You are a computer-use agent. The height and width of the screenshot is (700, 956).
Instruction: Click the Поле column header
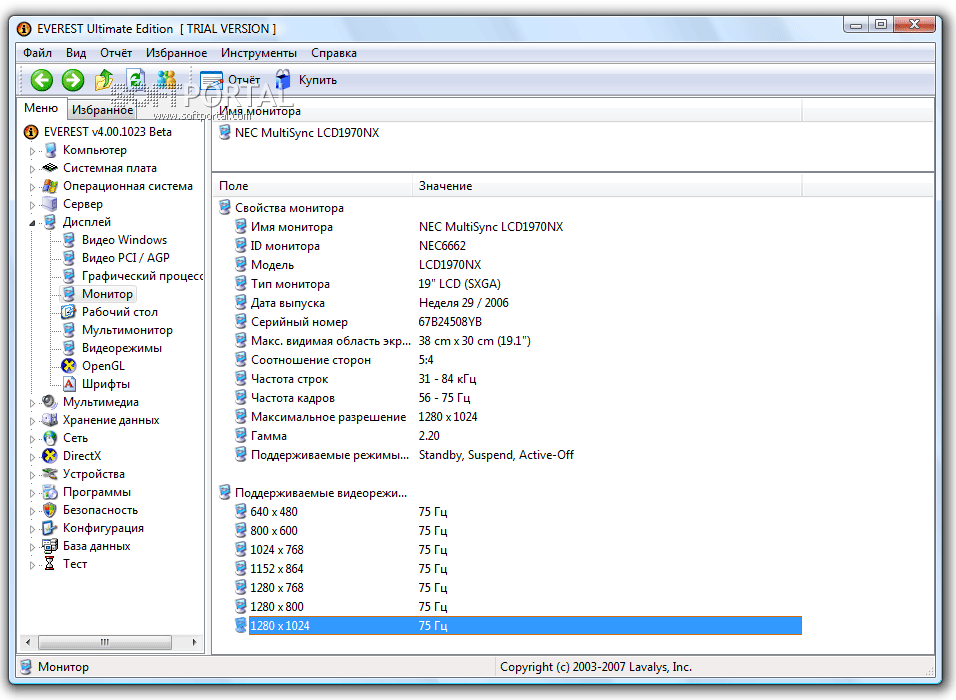(x=313, y=186)
